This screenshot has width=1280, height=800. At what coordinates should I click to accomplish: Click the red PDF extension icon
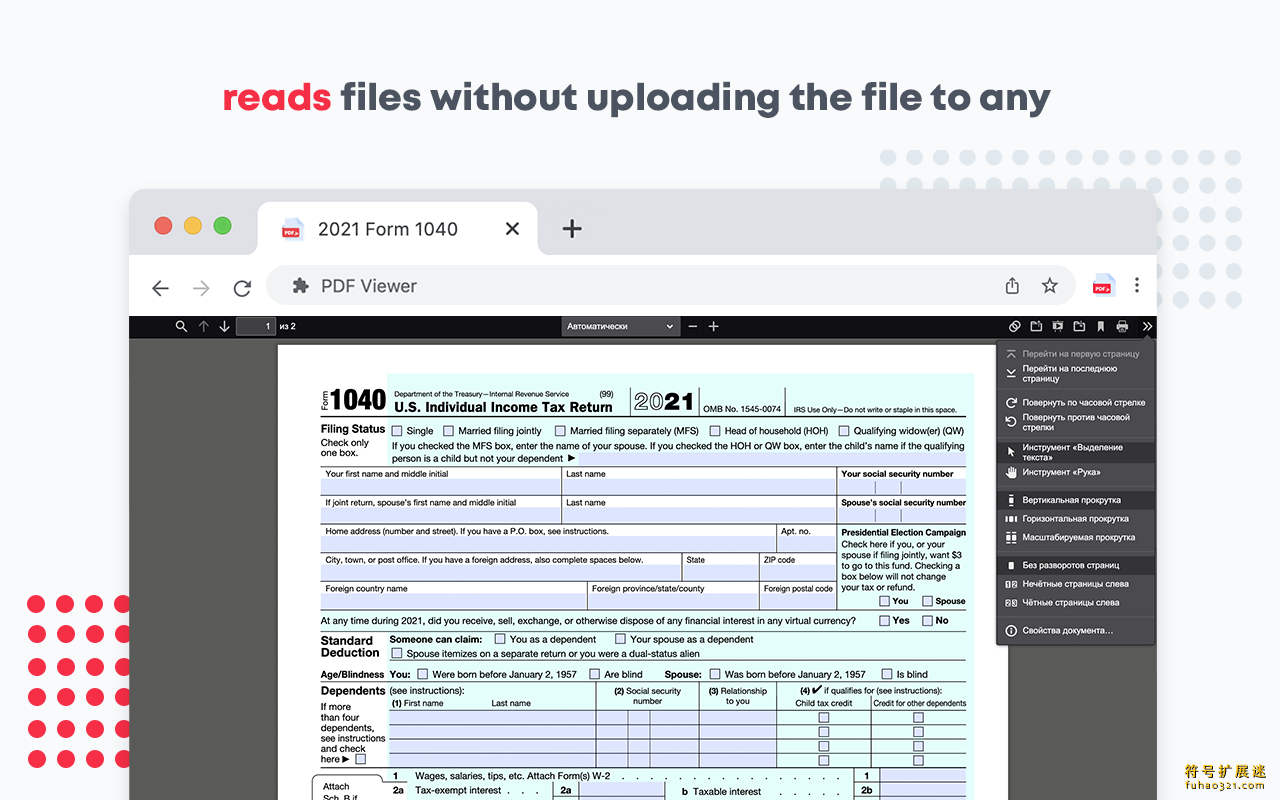pos(1103,286)
